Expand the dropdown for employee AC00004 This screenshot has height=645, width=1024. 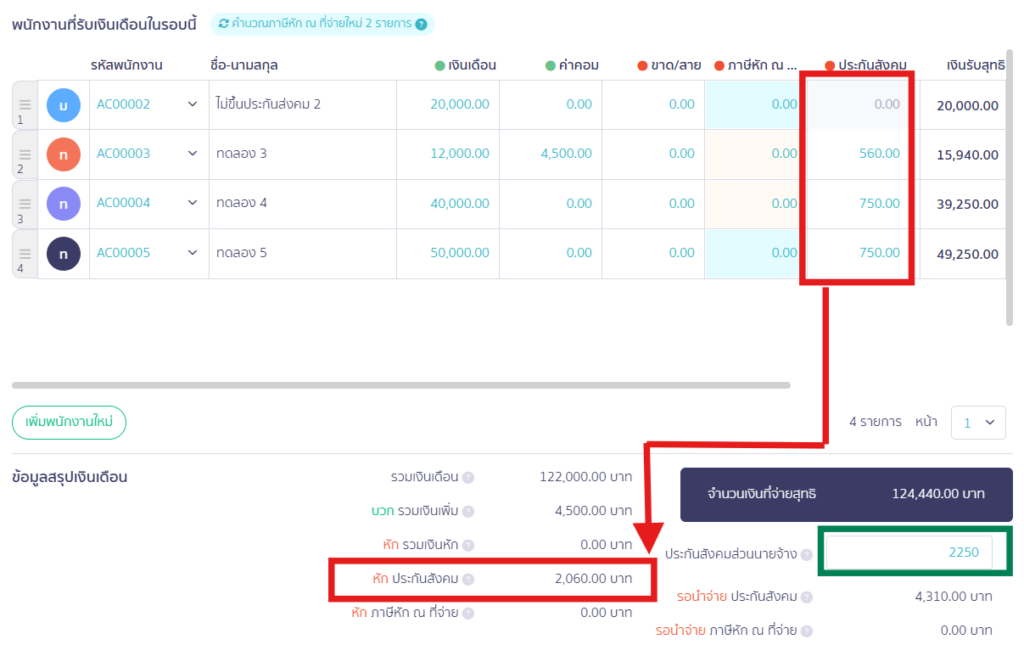tap(192, 203)
